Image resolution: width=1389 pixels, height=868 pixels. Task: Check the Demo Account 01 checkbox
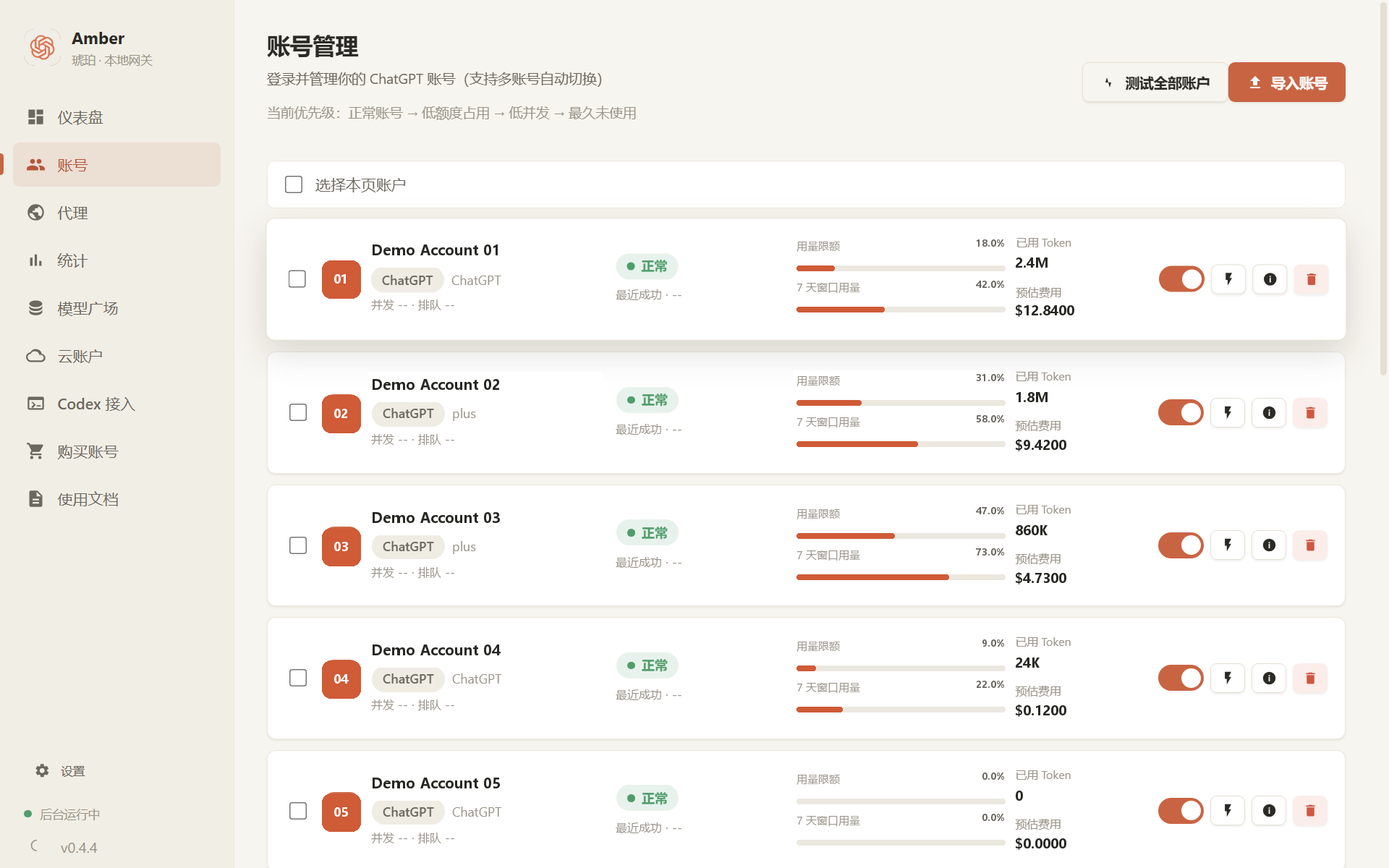pos(297,279)
